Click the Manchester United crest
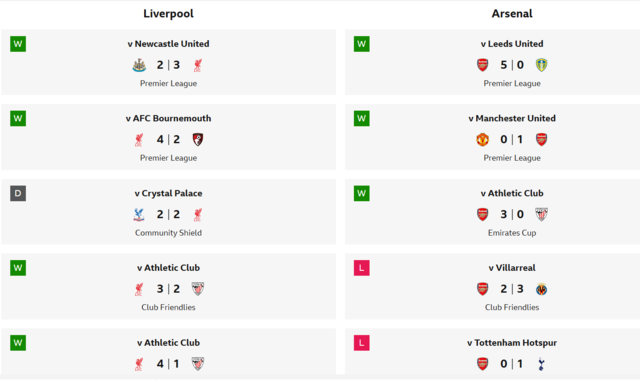 tap(482, 140)
